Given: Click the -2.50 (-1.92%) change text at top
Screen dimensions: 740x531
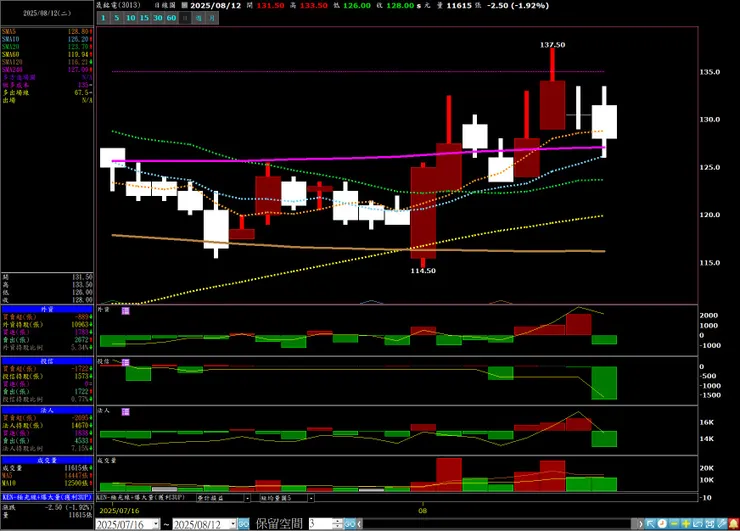Looking at the screenshot, I should (x=518, y=6).
